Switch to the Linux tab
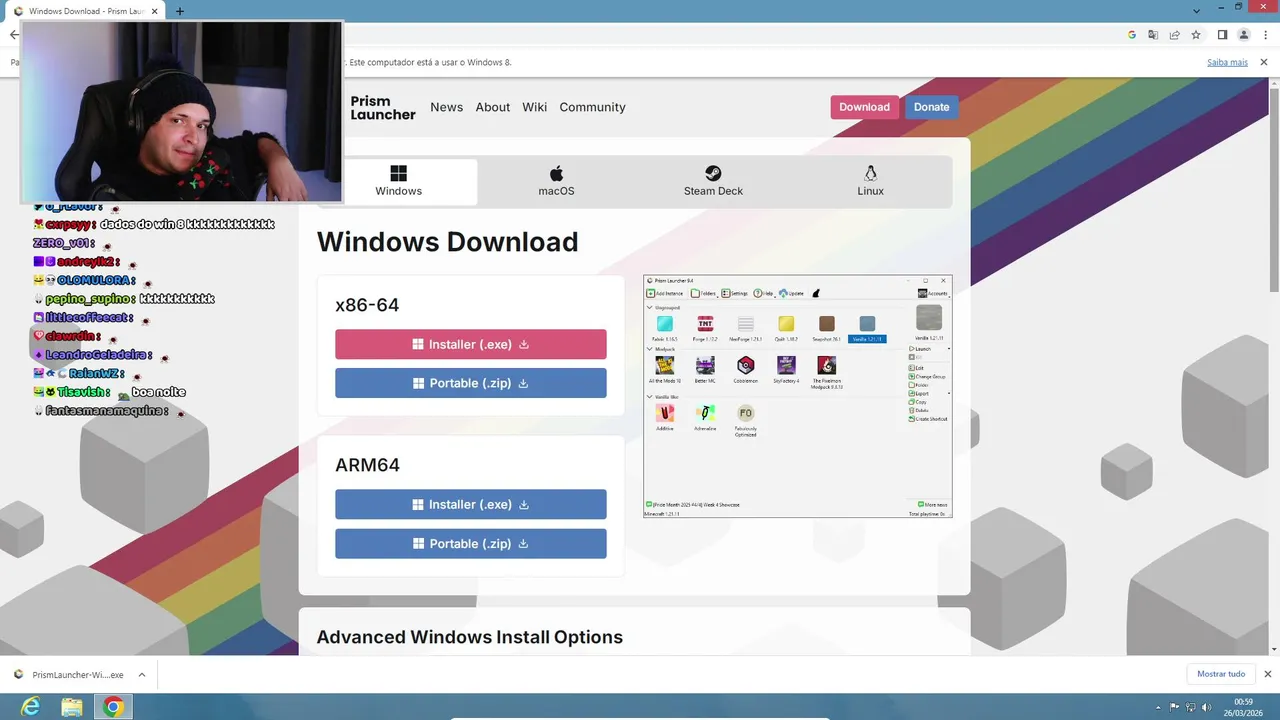 click(x=870, y=181)
